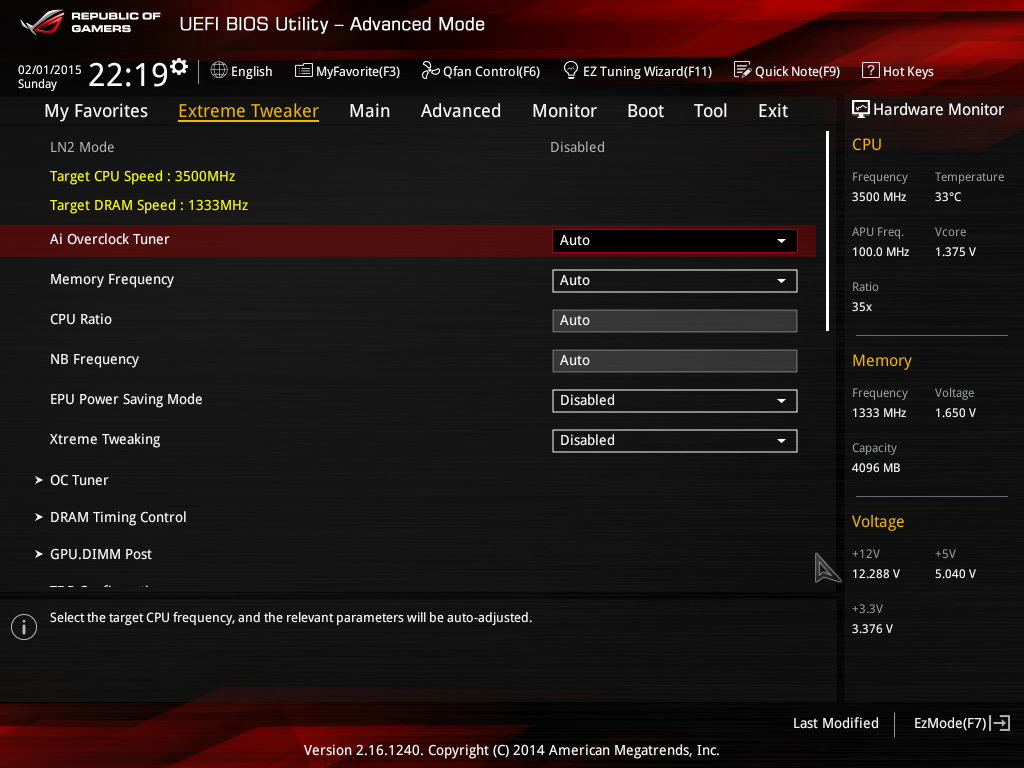Open Qfan Control(F6)

click(x=481, y=71)
